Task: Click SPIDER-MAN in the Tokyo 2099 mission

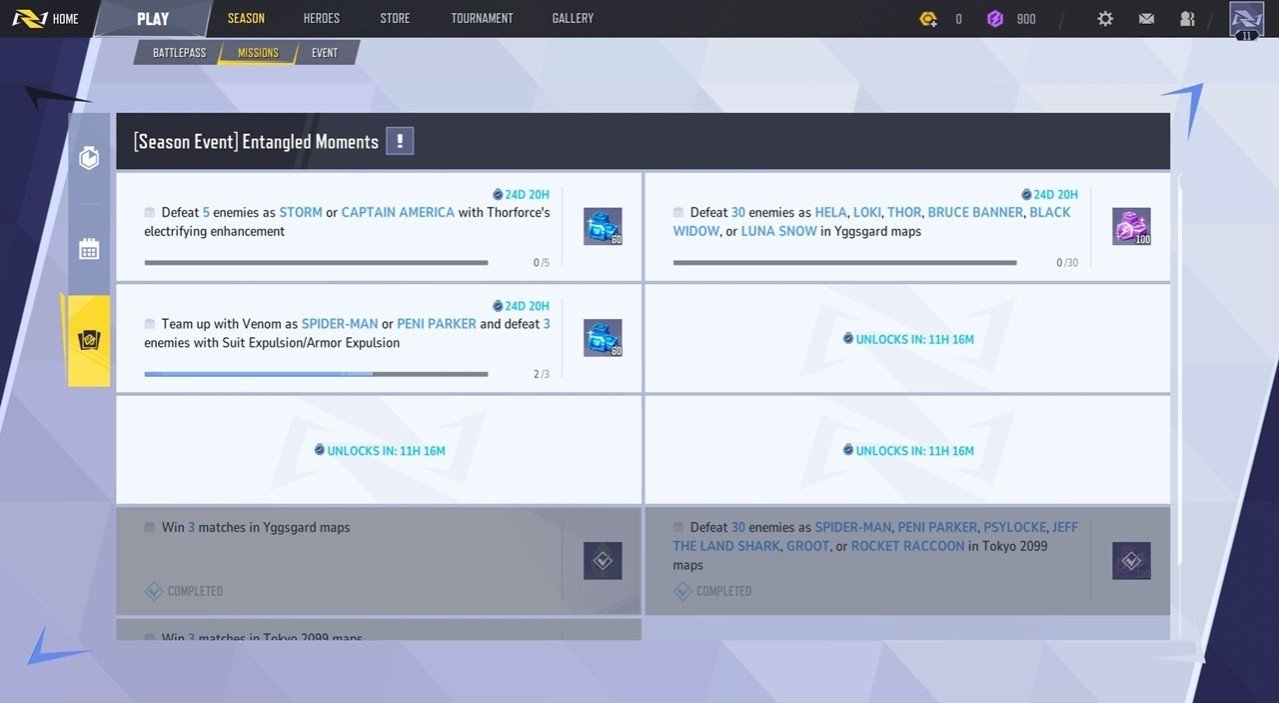Action: (x=853, y=527)
